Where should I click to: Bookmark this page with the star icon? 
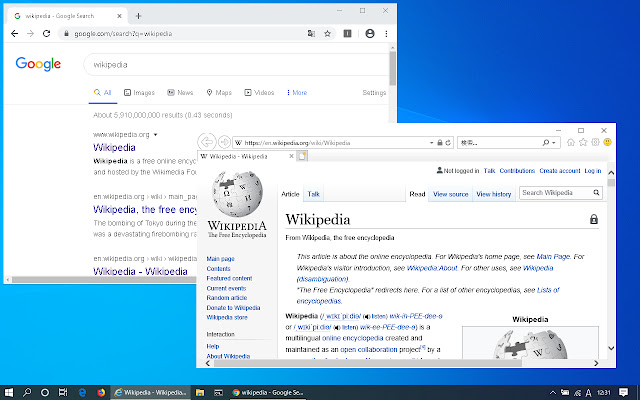(x=329, y=33)
